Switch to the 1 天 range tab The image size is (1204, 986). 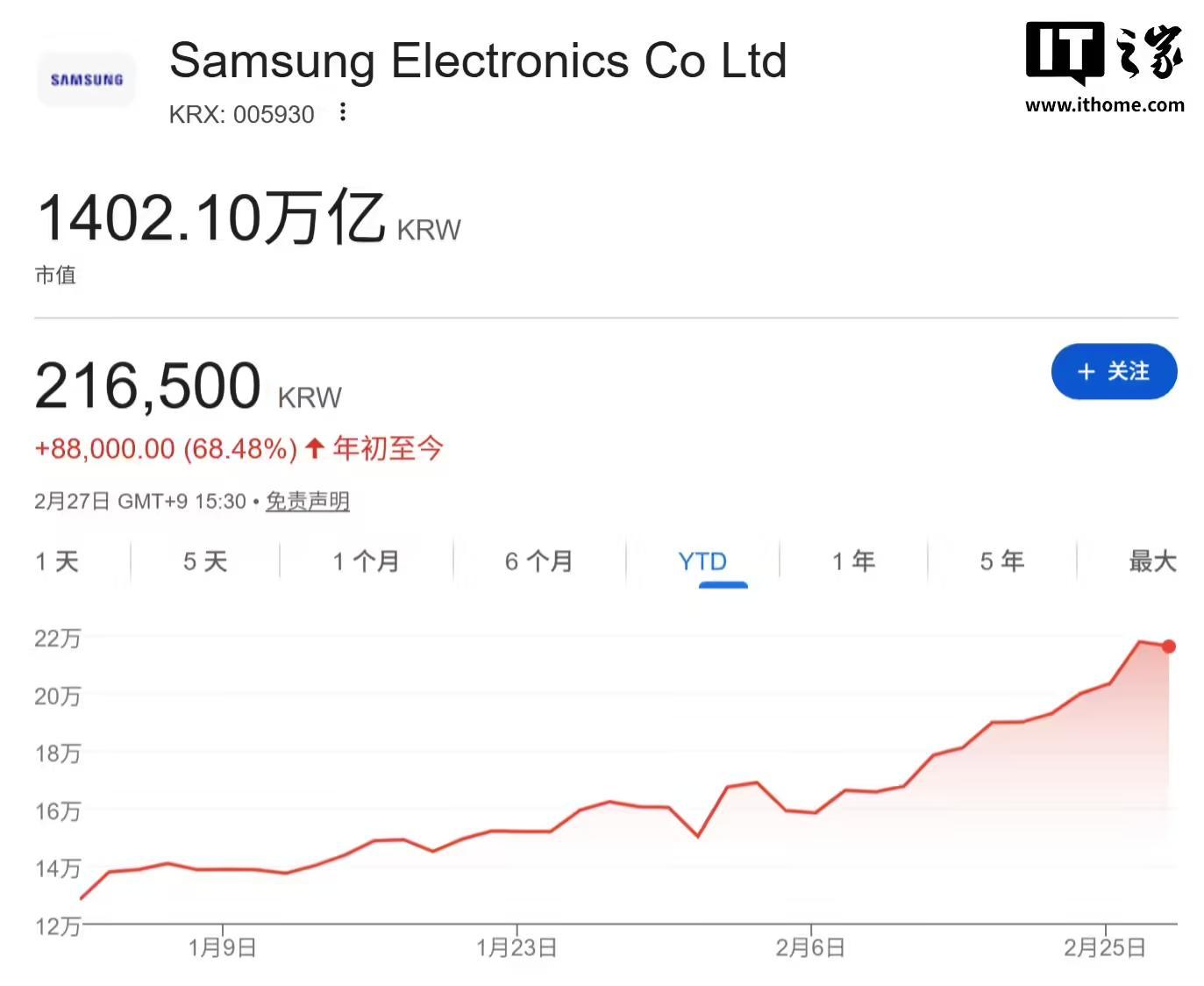point(57,561)
